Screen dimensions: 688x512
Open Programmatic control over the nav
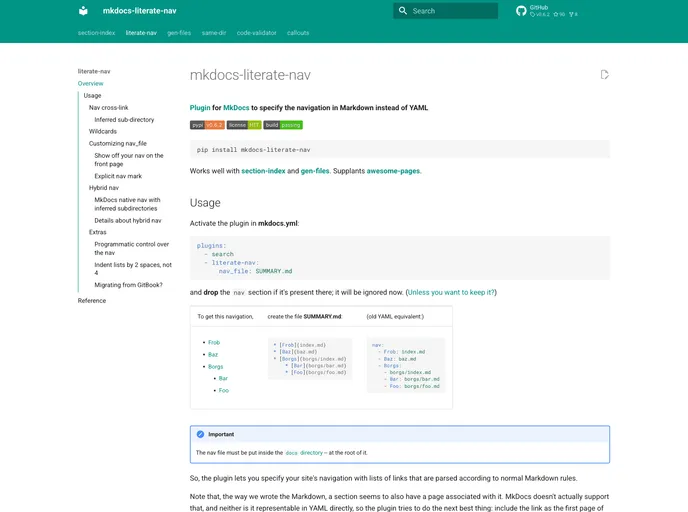132,248
